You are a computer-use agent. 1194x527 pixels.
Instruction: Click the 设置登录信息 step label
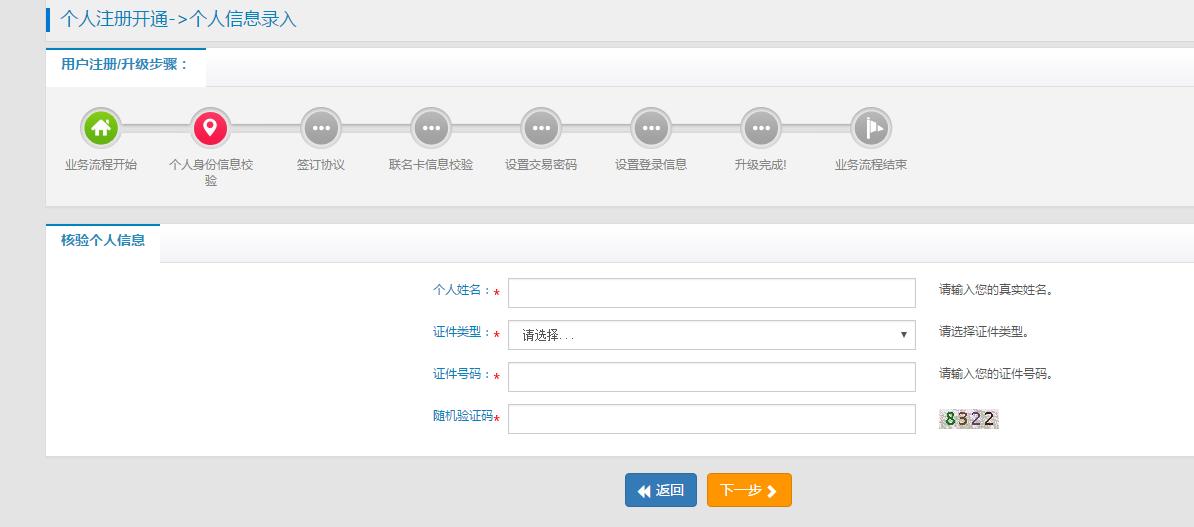pos(651,164)
